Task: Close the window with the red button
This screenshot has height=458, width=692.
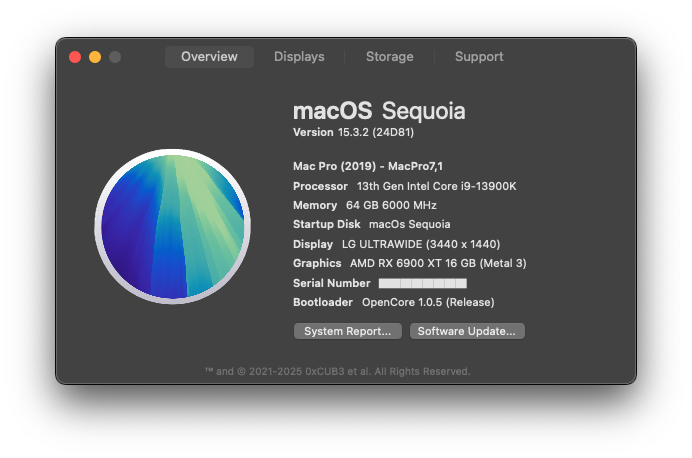Action: click(x=75, y=57)
